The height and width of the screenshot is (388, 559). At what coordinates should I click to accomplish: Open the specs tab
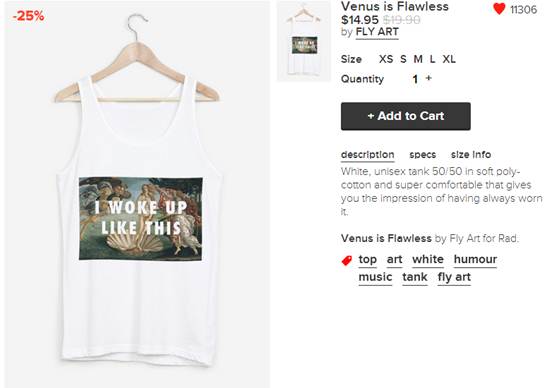tap(422, 155)
